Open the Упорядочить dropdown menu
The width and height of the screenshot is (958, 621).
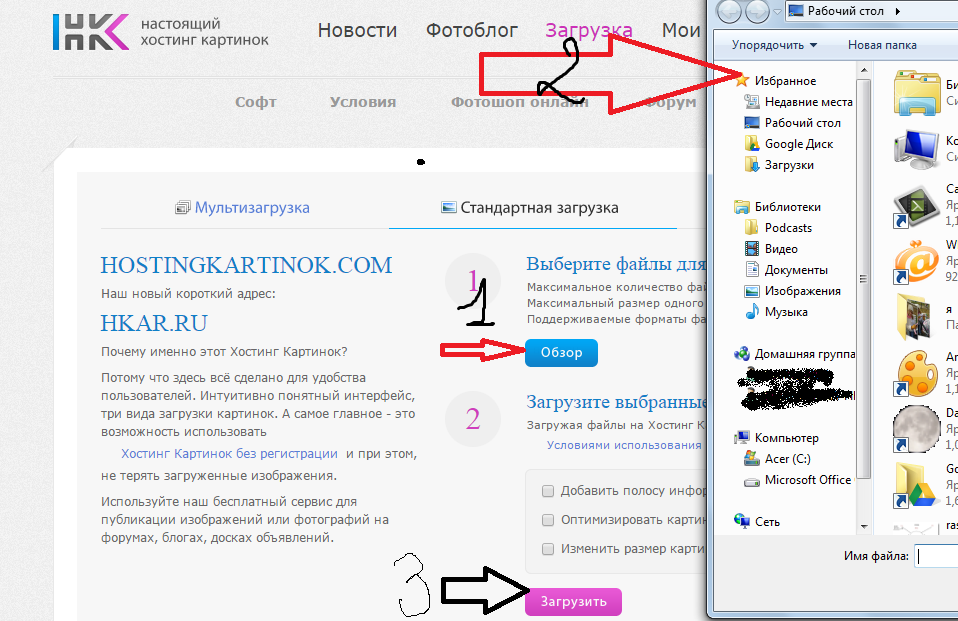coord(774,45)
